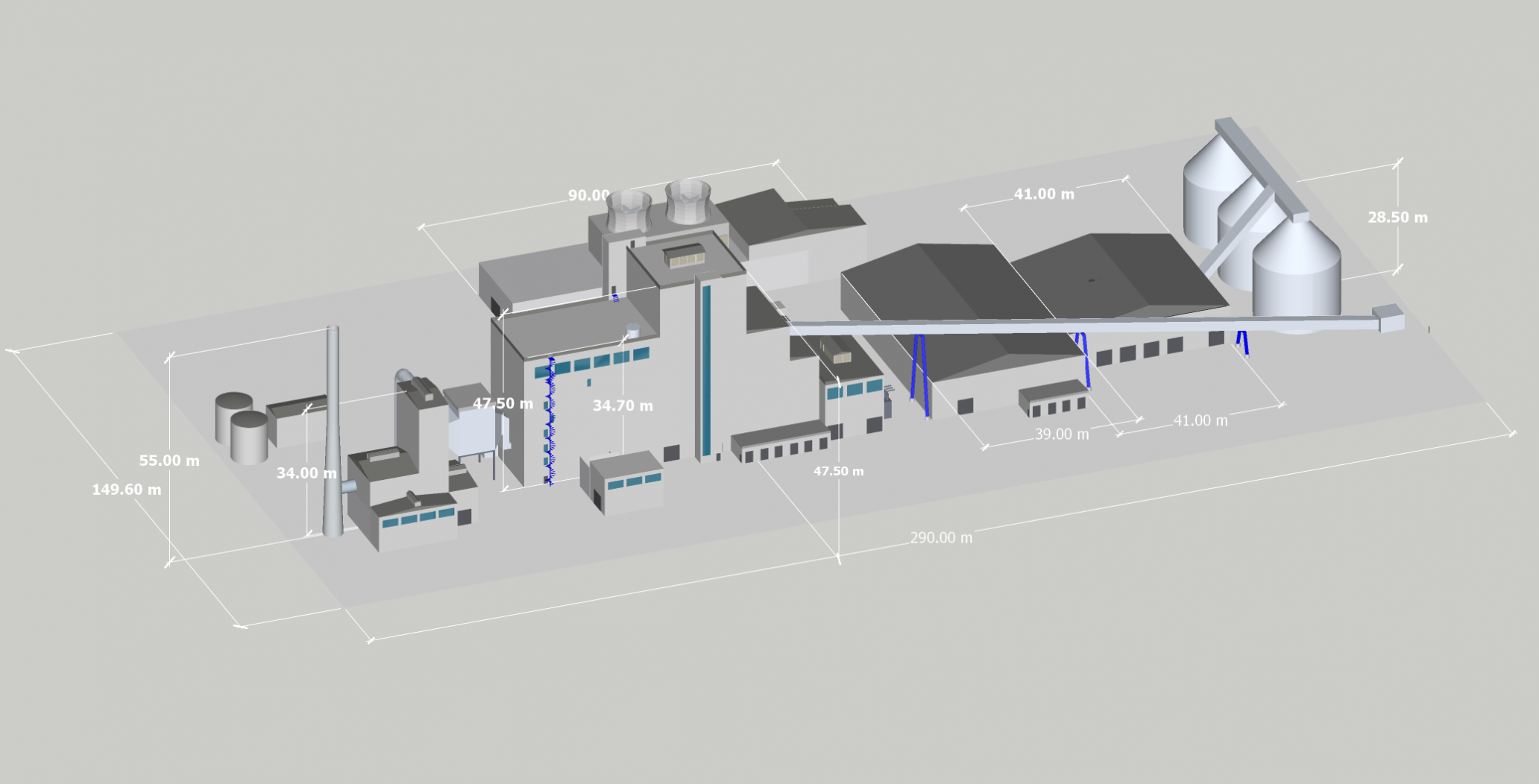Click the frontmost conical-roof silo
Viewport: 1539px width, 784px height.
coord(1296,274)
